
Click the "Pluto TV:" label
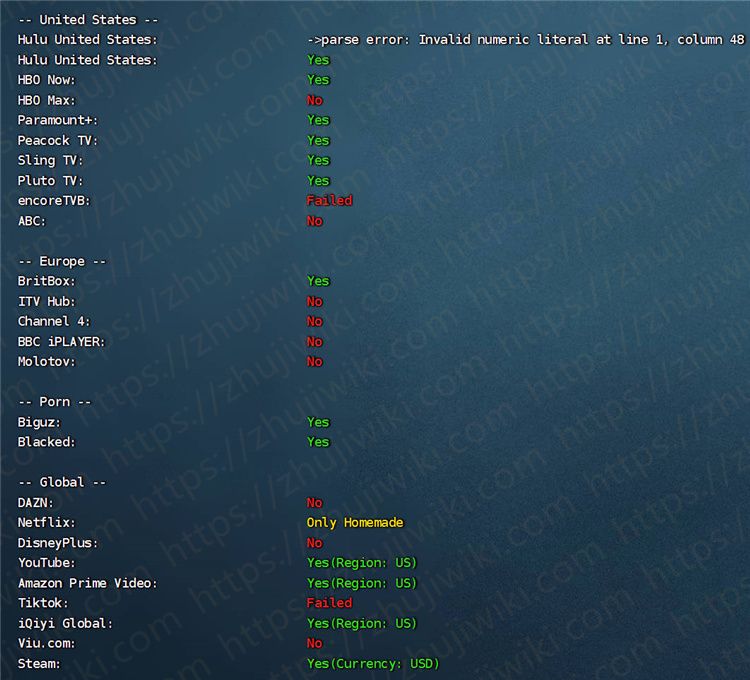pyautogui.click(x=51, y=181)
